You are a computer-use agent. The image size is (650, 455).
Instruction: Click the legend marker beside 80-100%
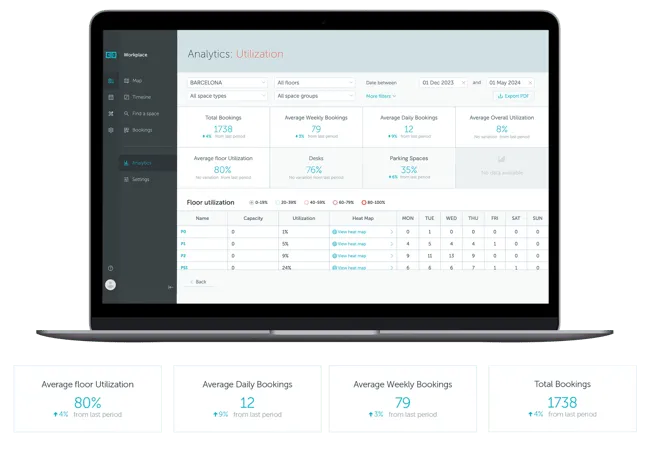tap(364, 203)
